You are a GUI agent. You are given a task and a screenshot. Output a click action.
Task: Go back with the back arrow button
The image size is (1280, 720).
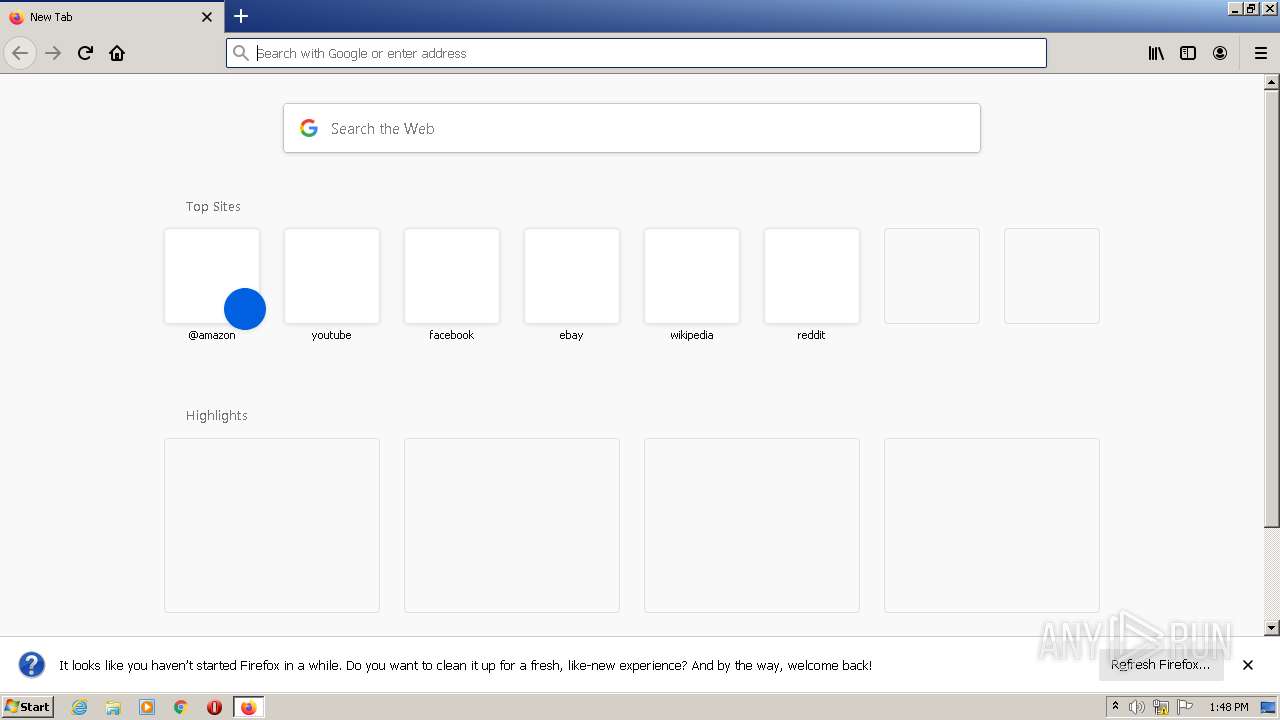point(20,53)
